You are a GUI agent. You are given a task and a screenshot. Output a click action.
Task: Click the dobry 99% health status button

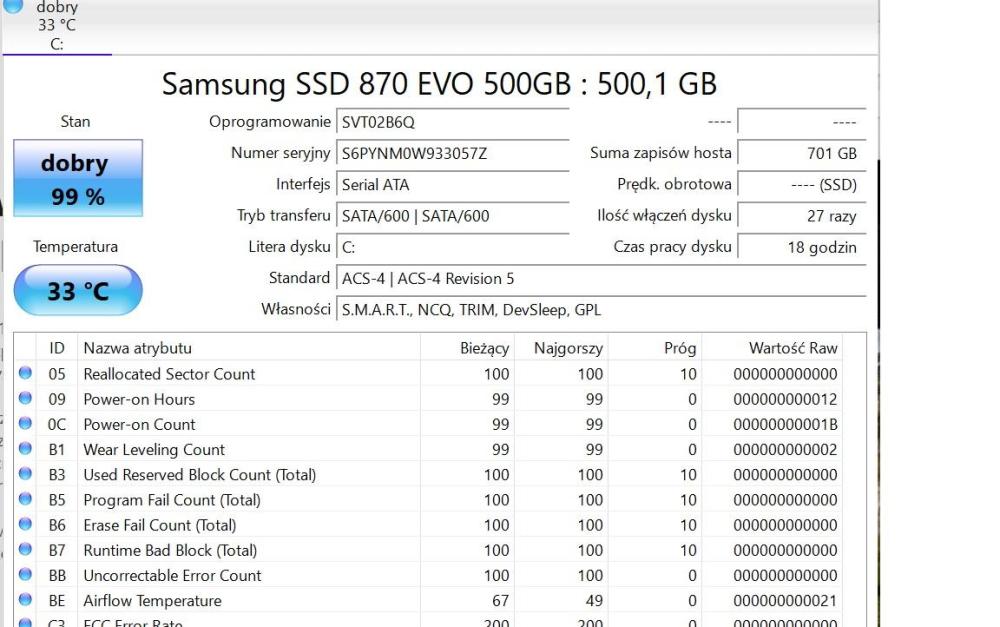[x=77, y=177]
